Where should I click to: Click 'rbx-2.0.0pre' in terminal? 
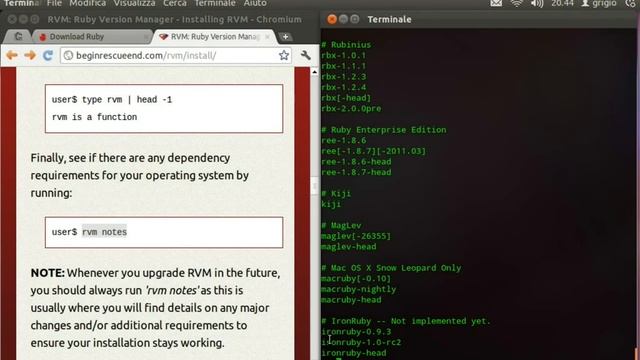351,109
